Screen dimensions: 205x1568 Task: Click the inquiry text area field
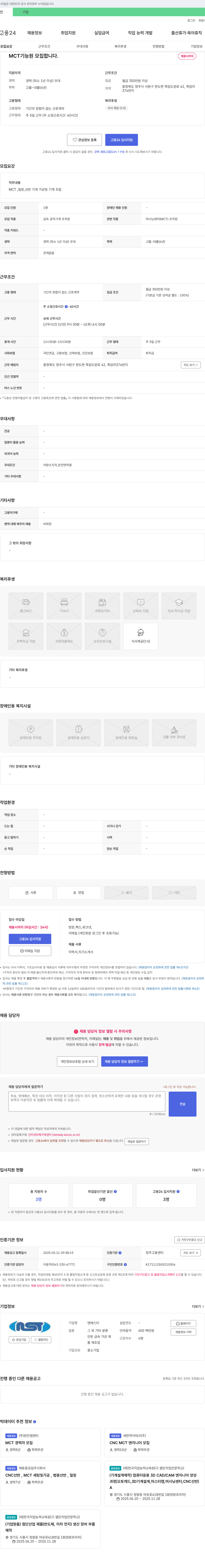coord(87,1101)
